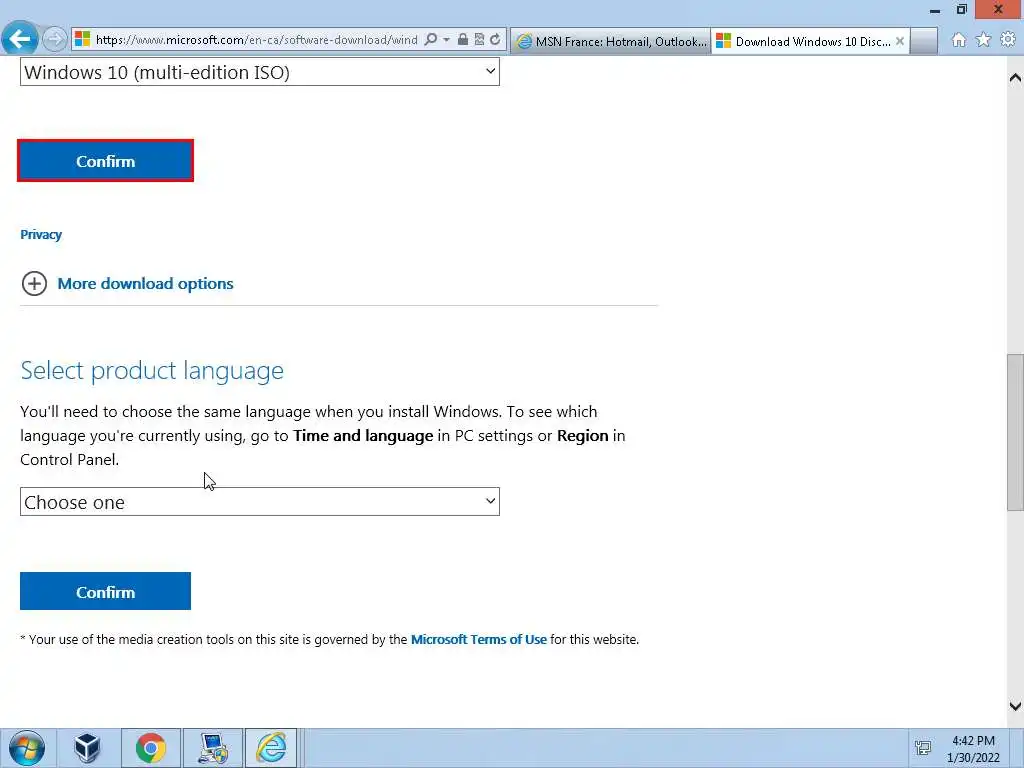Open Windows Start menu orb
Viewport: 1024px width, 768px height.
click(27, 748)
